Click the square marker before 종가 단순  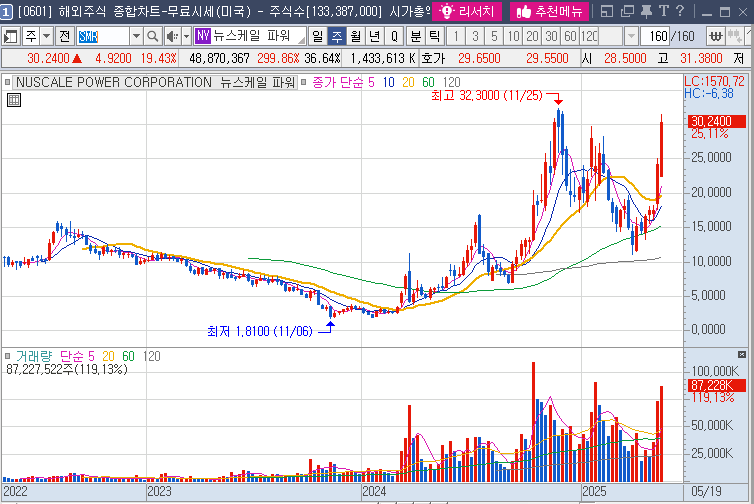pos(303,82)
